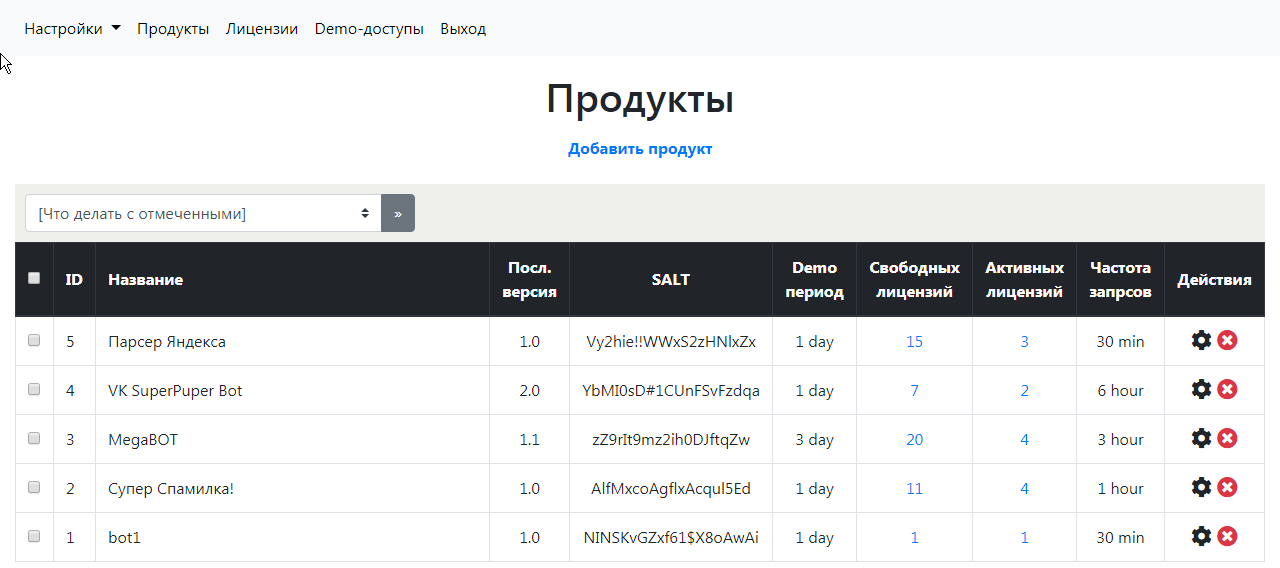
Task: Check the bot1 row checkbox
Action: tap(34, 537)
